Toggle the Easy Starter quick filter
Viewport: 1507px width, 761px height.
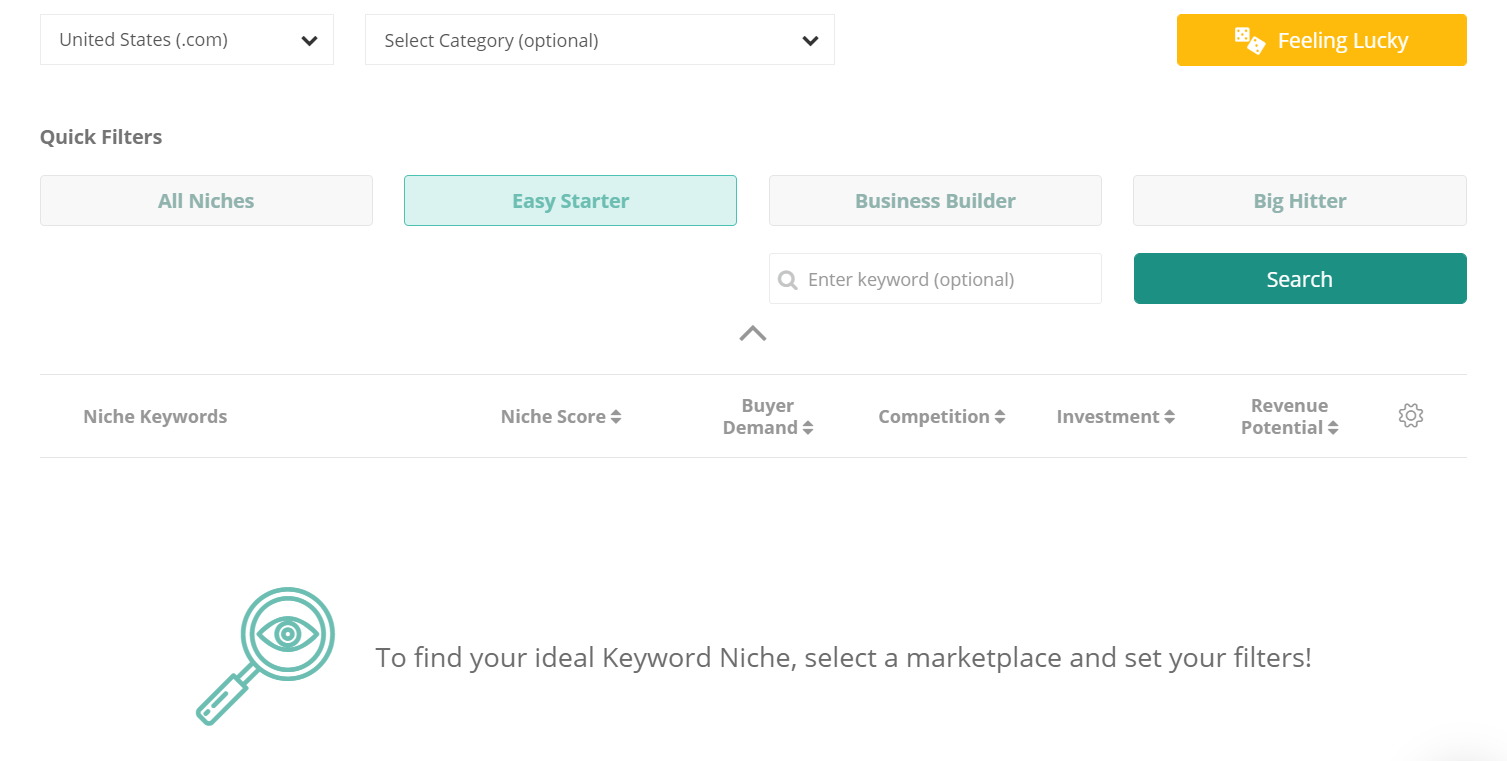click(x=570, y=201)
